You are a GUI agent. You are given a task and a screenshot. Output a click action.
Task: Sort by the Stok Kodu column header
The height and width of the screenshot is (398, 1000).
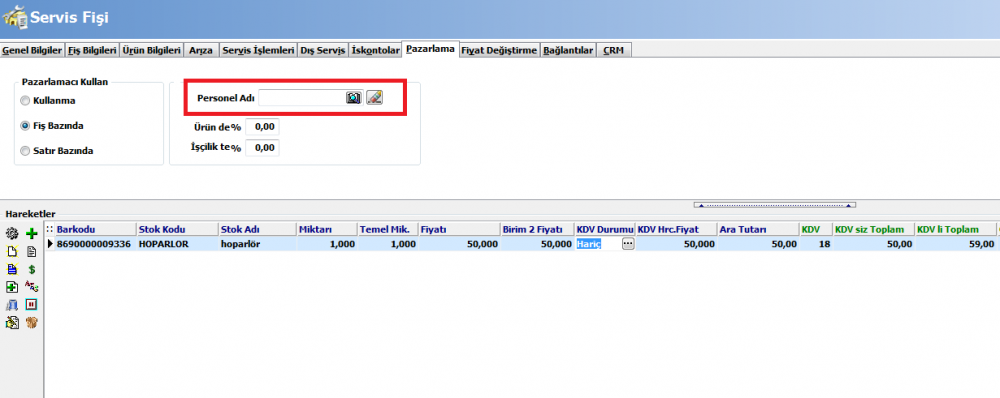[177, 230]
